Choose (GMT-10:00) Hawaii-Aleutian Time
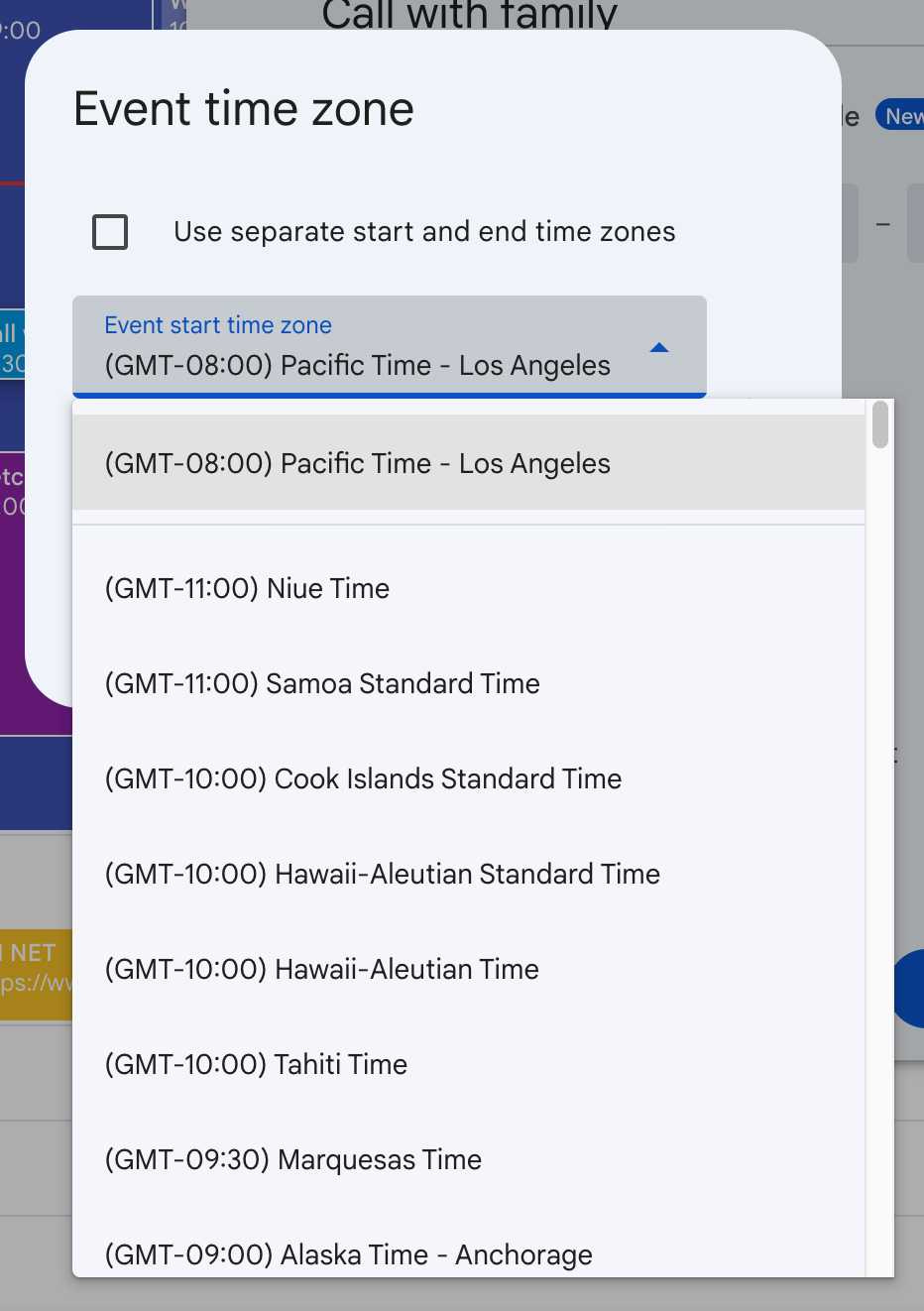Image resolution: width=924 pixels, height=1311 pixels. tap(321, 969)
